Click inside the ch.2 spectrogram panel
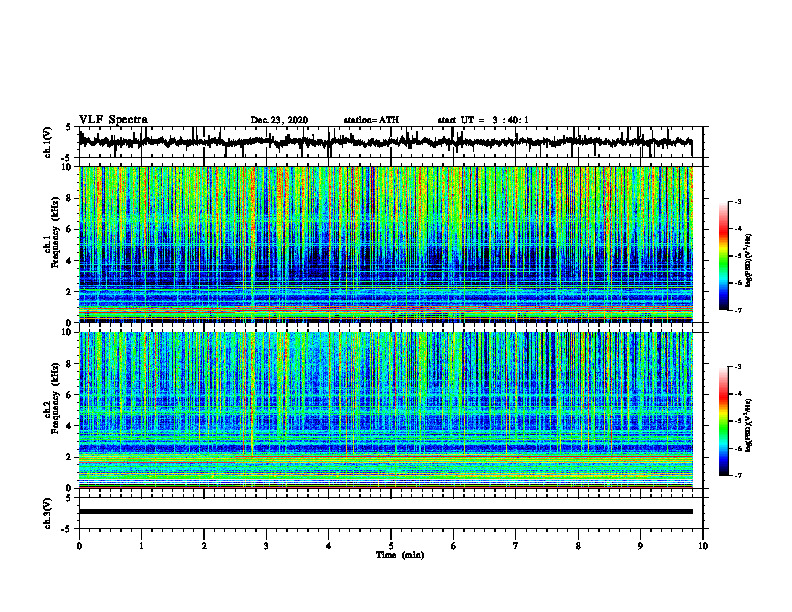The image size is (792, 612). (385, 410)
